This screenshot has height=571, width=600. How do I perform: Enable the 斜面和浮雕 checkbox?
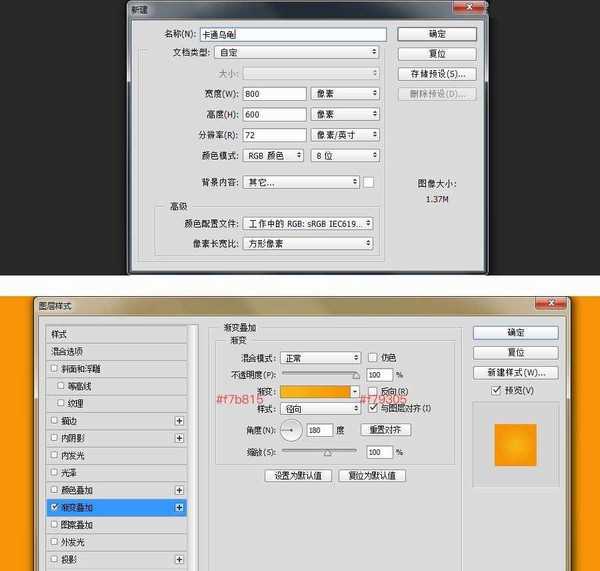pos(54,368)
